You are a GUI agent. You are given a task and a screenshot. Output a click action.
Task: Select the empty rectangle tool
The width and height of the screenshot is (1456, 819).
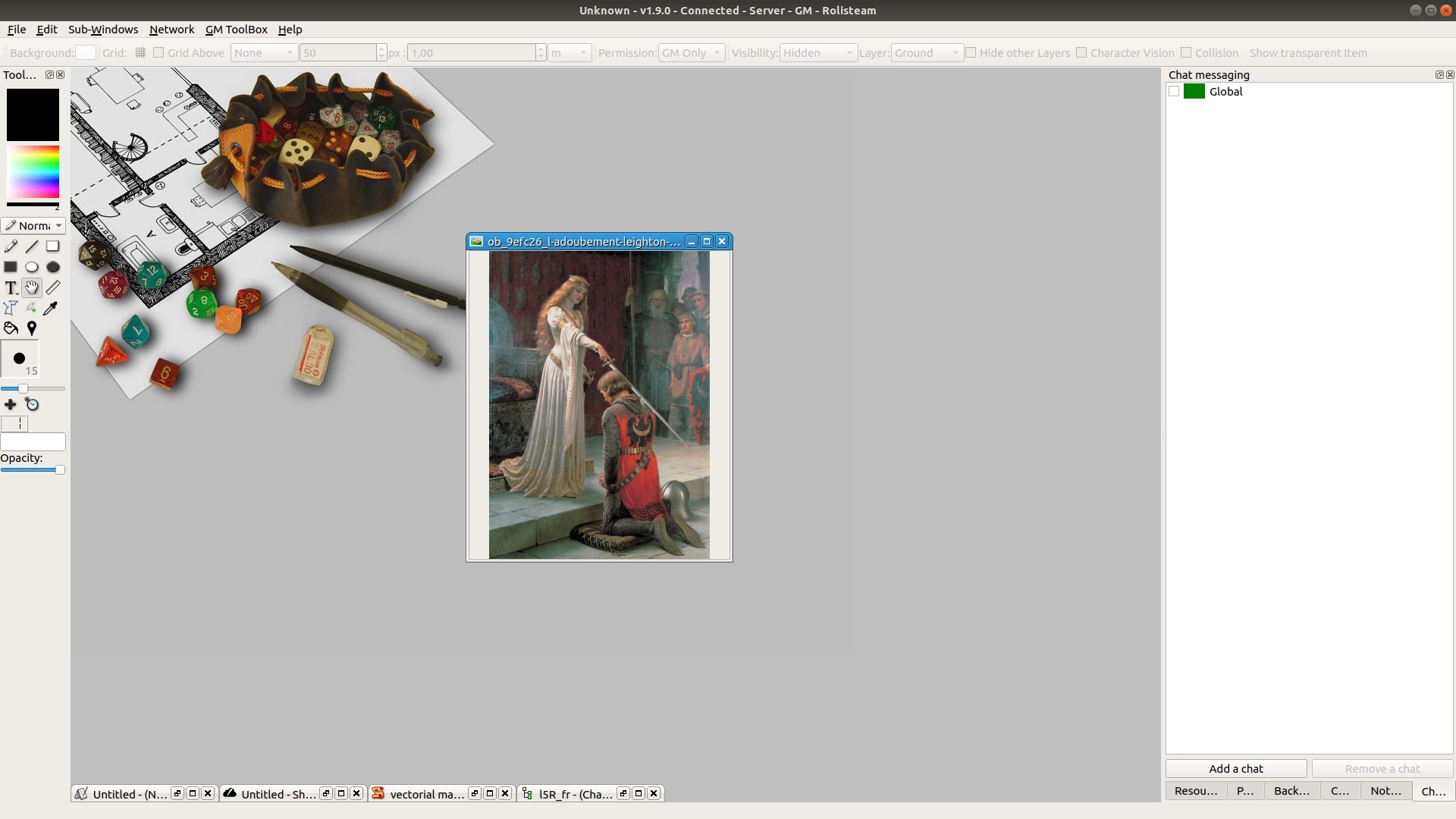pyautogui.click(x=52, y=246)
